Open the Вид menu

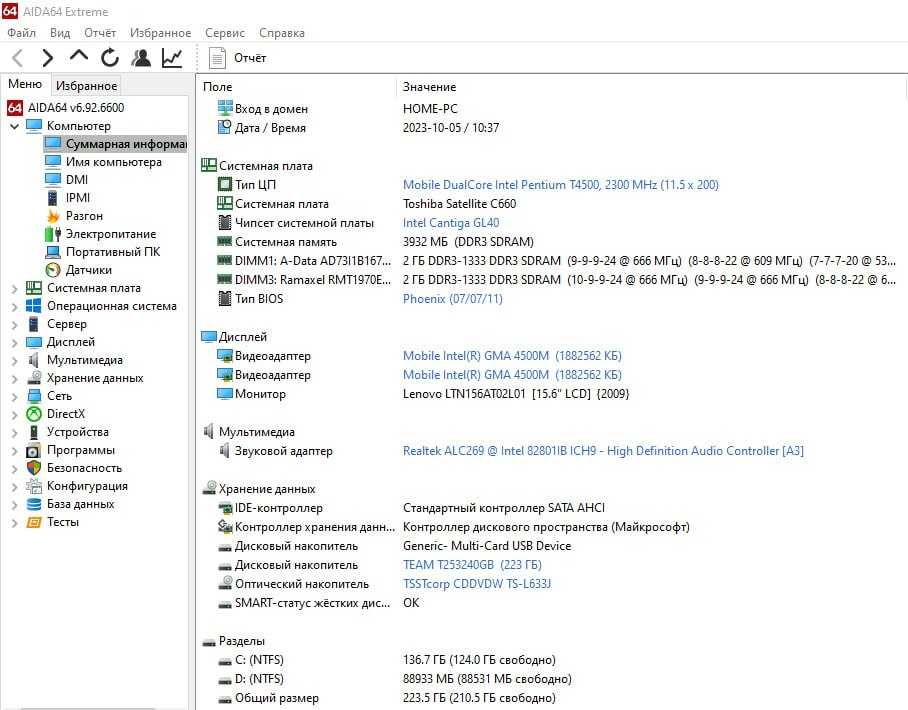(60, 33)
